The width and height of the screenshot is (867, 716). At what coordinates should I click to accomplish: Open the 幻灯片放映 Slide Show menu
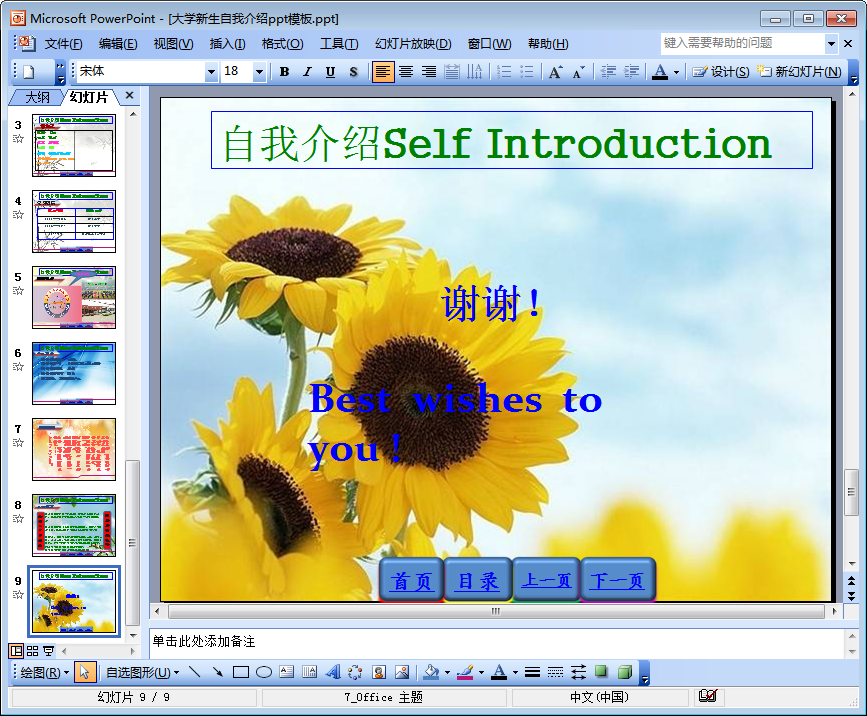413,44
